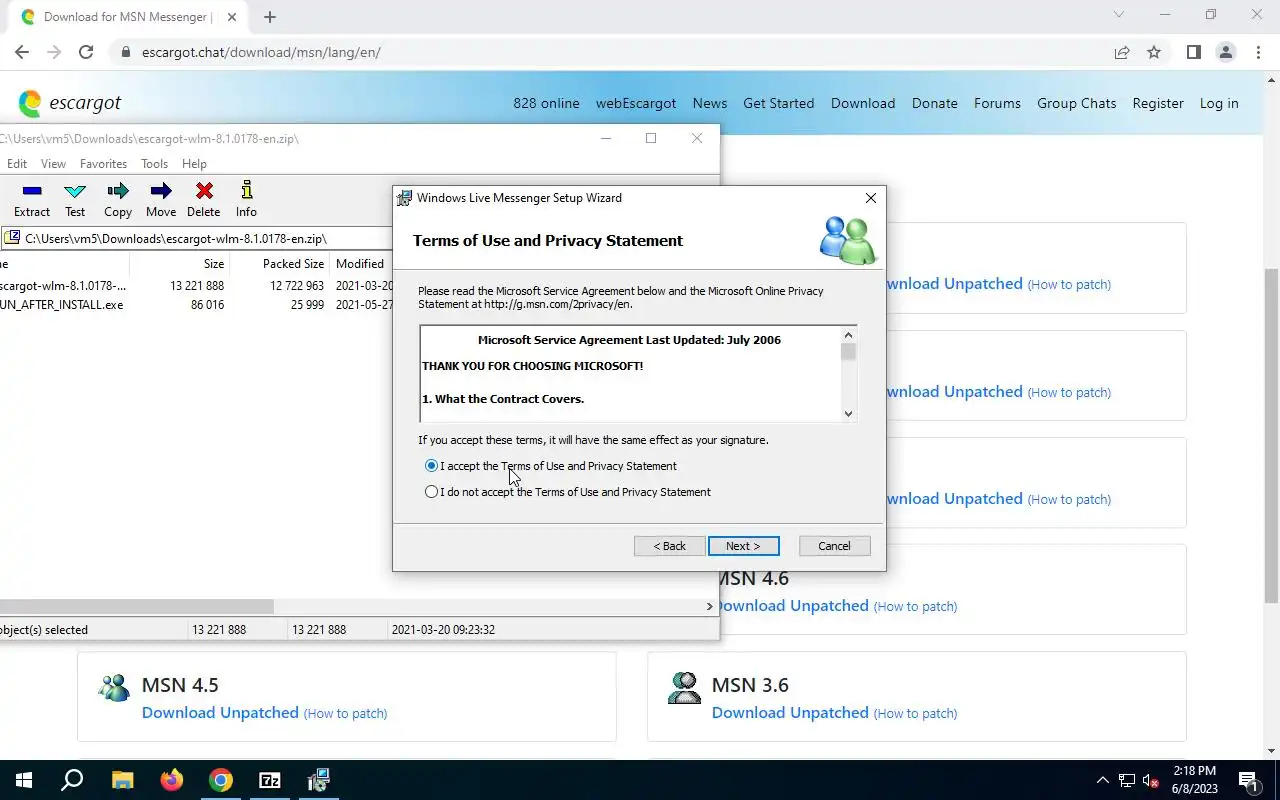Image resolution: width=1280 pixels, height=800 pixels.
Task: Click the Chrome address bar URL
Action: point(261,52)
